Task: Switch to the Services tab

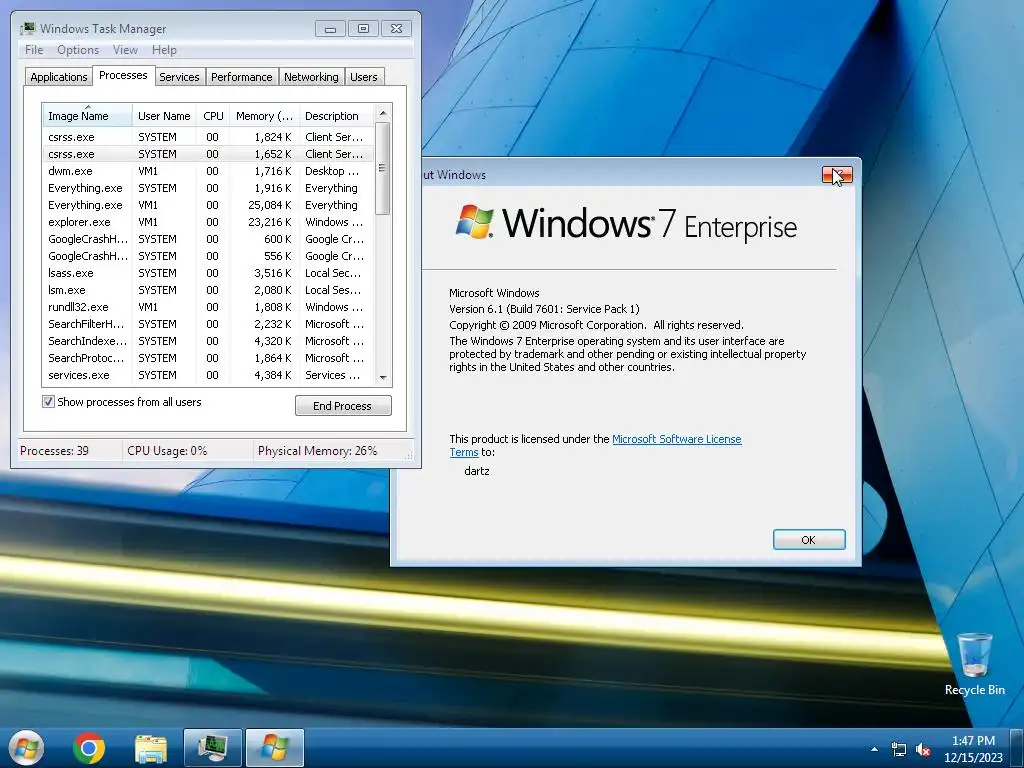Action: click(180, 77)
